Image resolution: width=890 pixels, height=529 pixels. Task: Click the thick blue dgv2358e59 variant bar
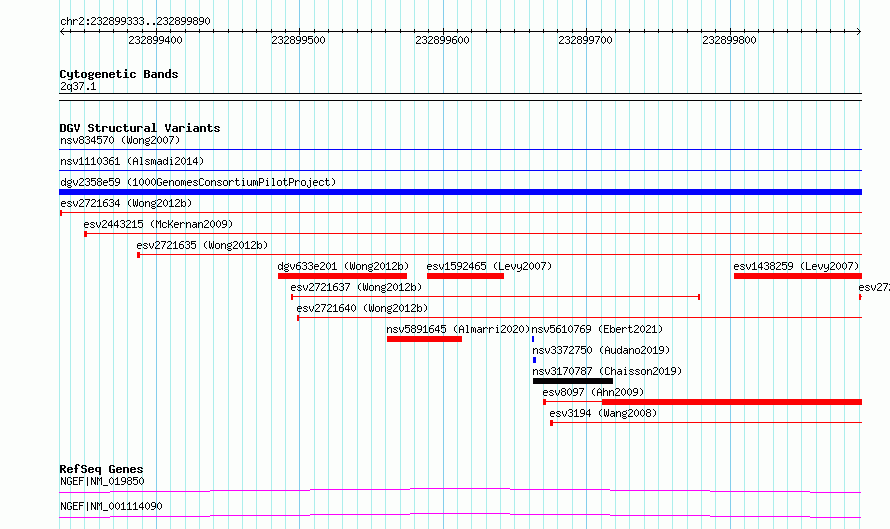click(x=460, y=192)
